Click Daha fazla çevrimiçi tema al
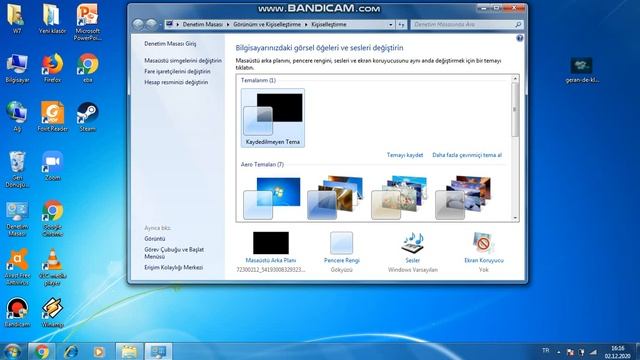640x360 pixels. coord(467,155)
